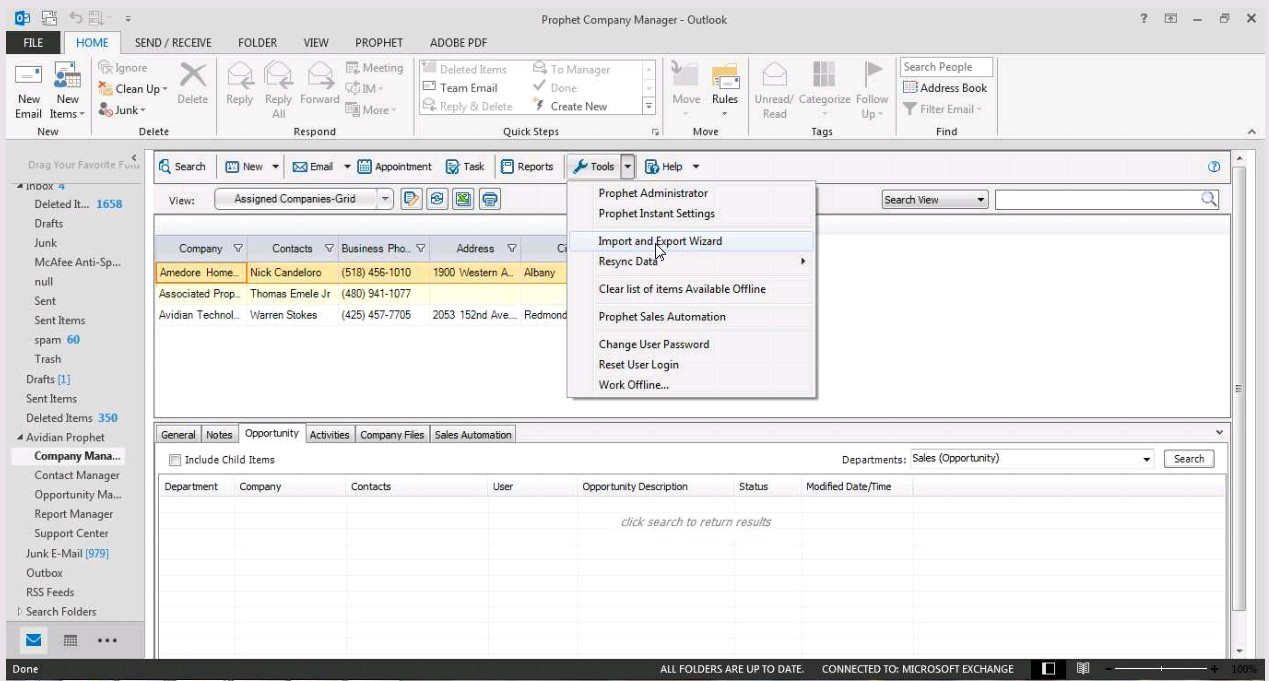Expand the Search Folders tree node

point(19,612)
